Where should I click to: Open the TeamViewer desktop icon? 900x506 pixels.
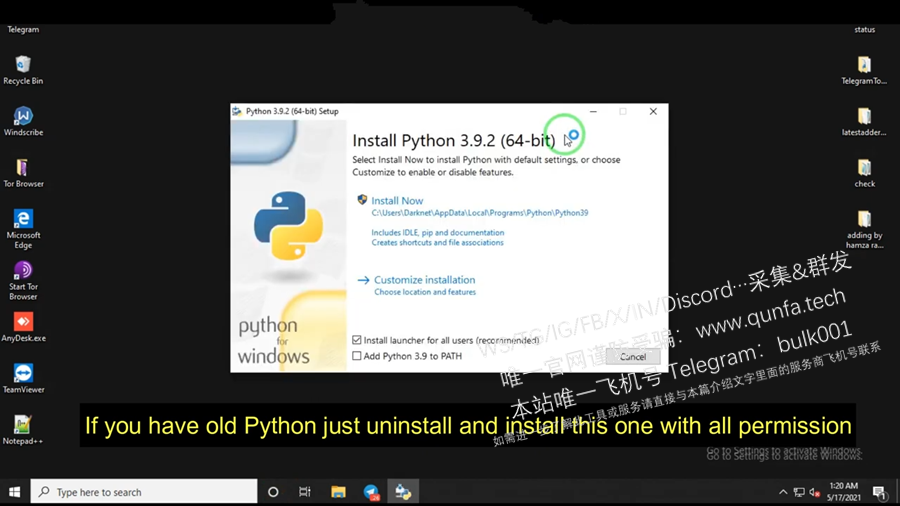tap(23, 378)
